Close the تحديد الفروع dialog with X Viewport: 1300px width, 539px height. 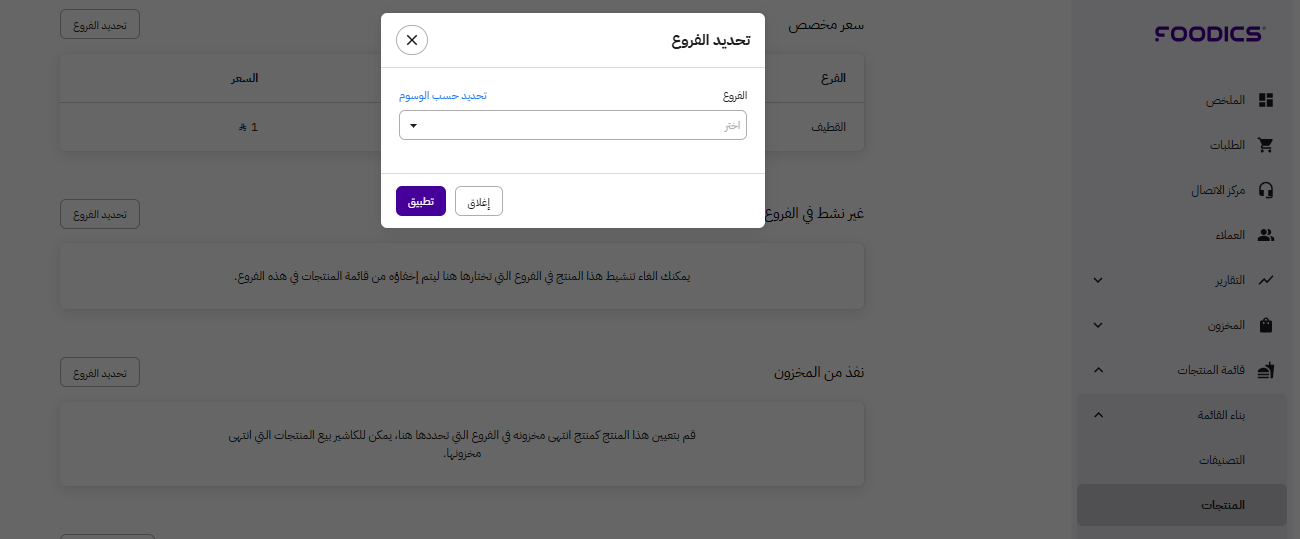pos(412,40)
